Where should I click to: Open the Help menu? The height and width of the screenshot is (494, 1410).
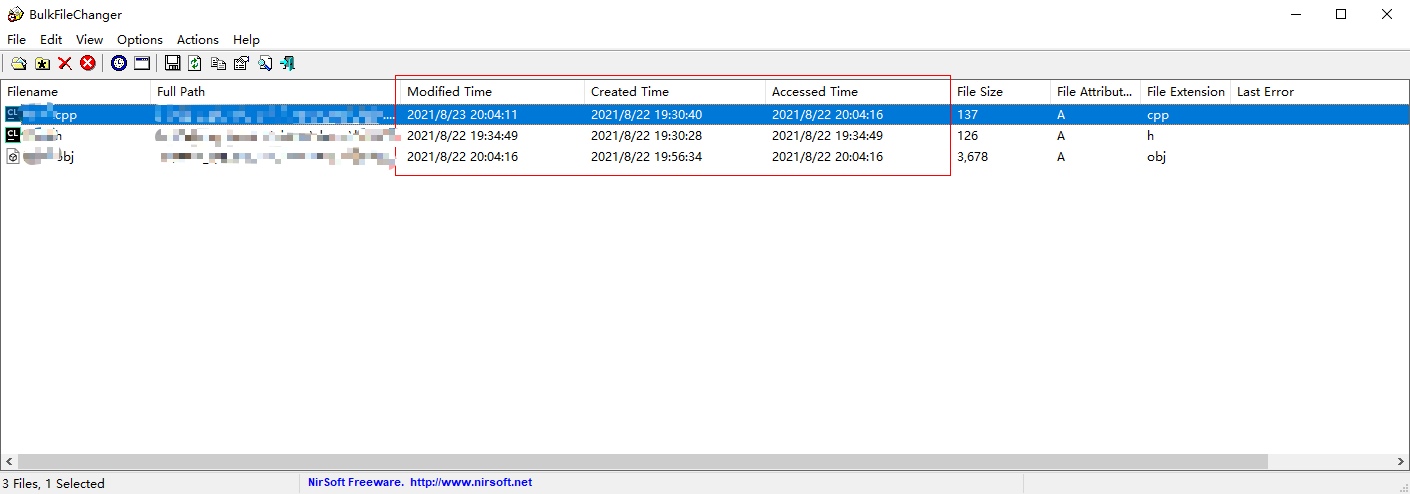pyautogui.click(x=246, y=40)
